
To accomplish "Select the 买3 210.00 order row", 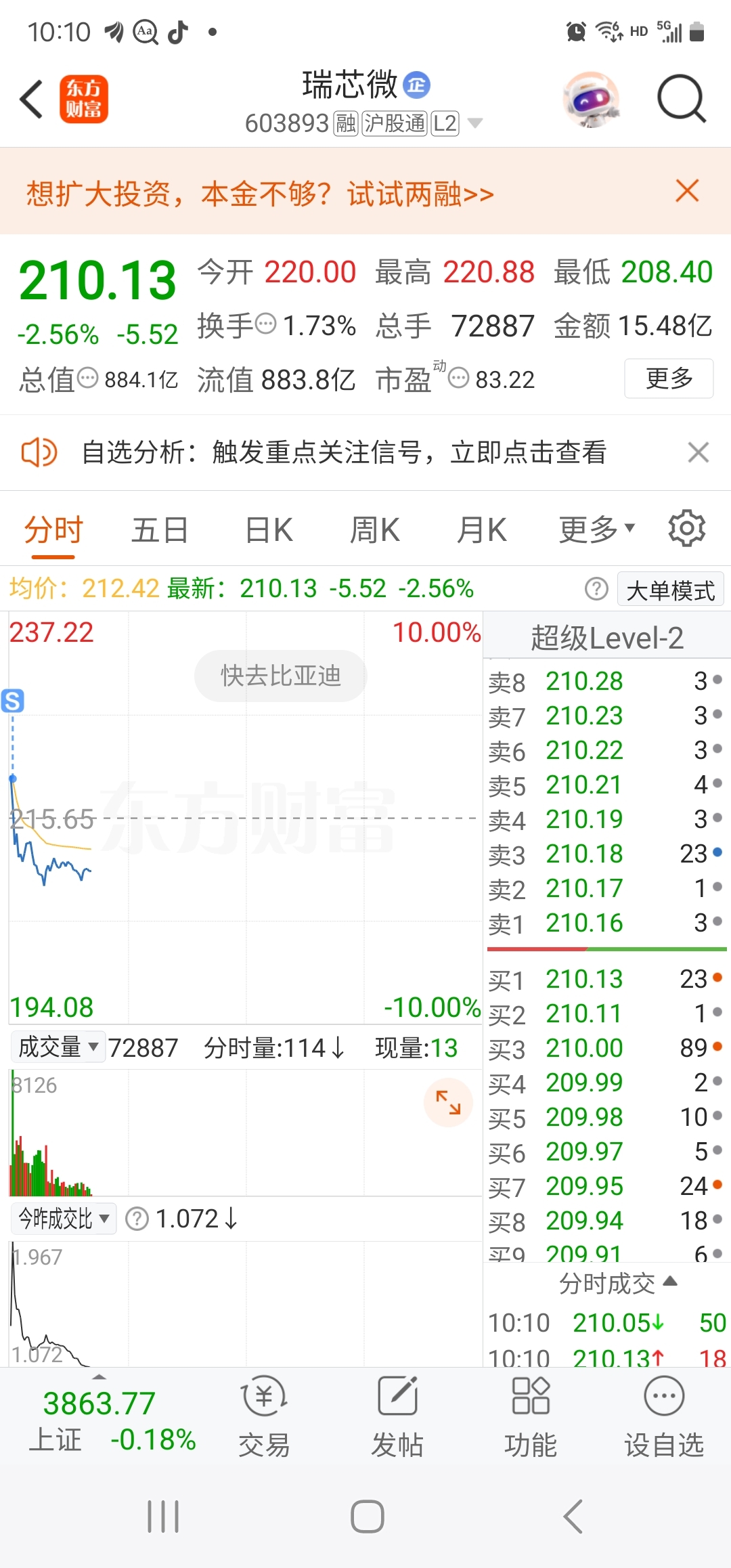I will (x=606, y=1048).
